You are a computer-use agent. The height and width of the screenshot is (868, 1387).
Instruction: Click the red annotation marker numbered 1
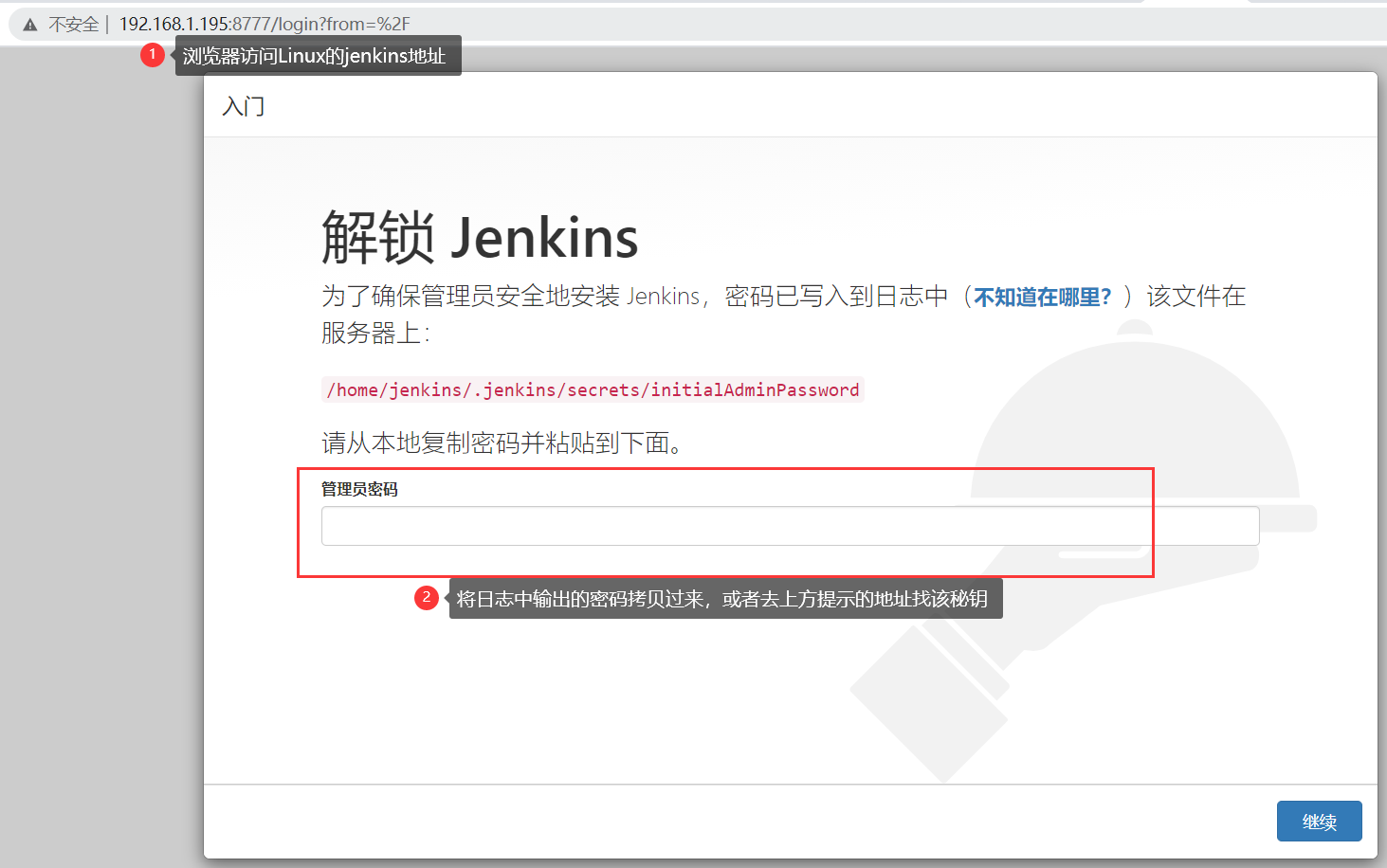coord(153,54)
